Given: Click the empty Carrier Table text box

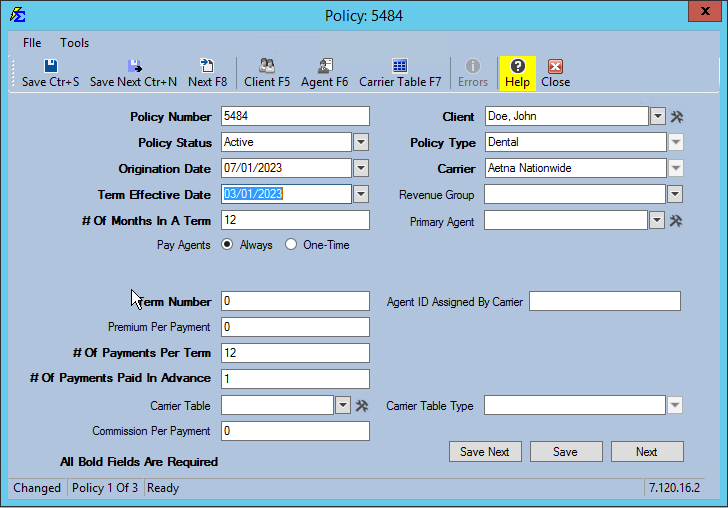Looking at the screenshot, I should [278, 405].
